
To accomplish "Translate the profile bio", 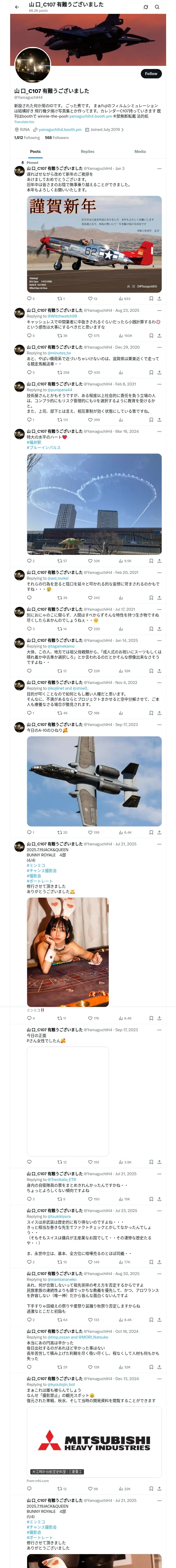I will pos(24,122).
